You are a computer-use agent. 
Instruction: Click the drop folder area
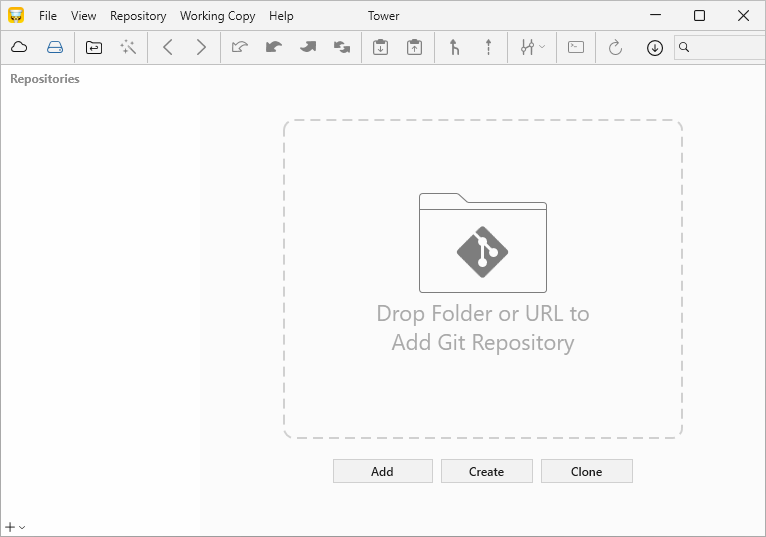pos(482,279)
